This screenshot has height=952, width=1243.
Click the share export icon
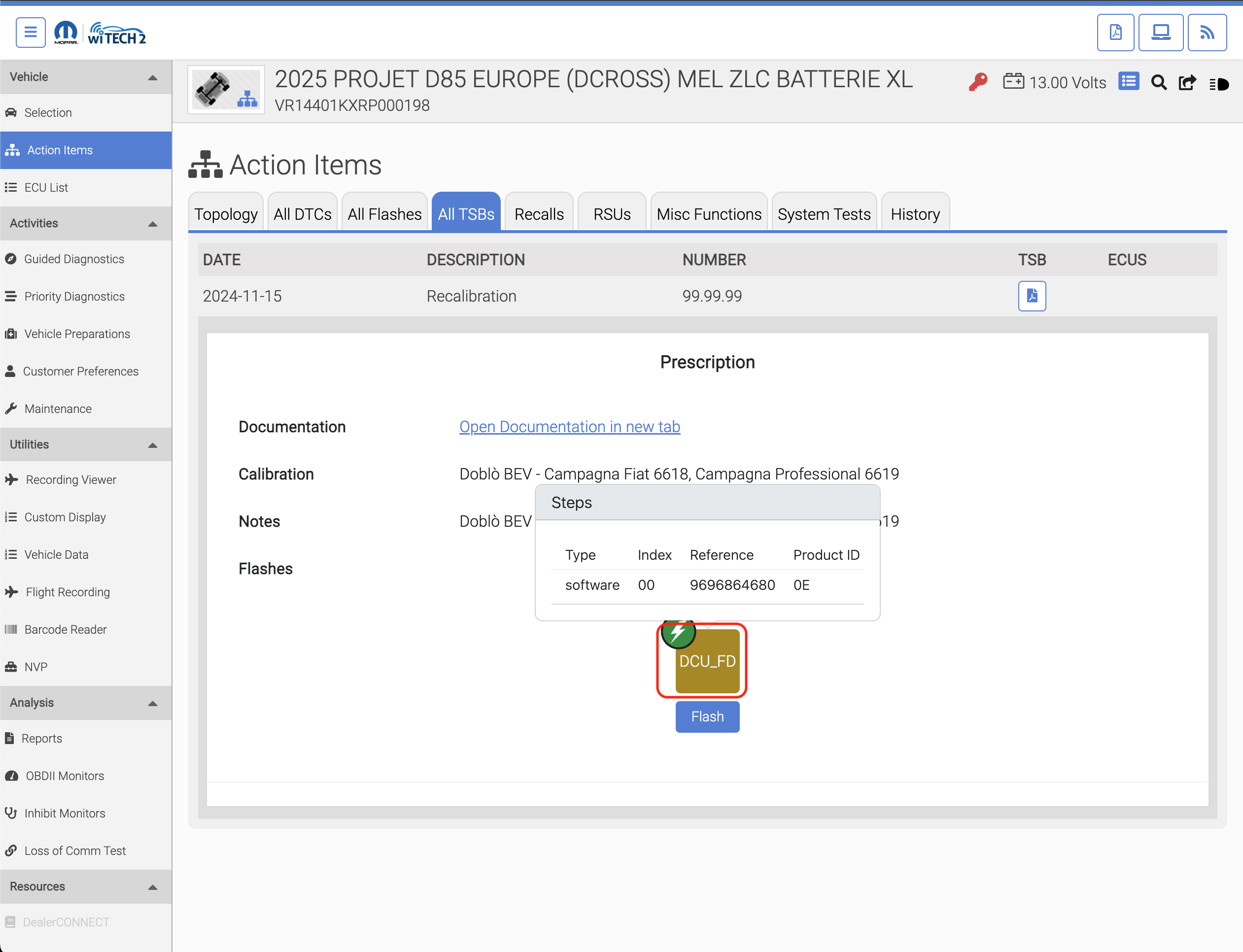pos(1187,83)
